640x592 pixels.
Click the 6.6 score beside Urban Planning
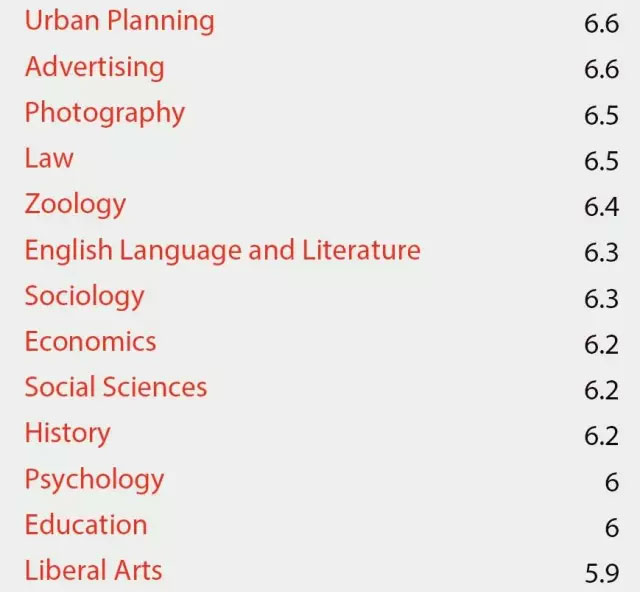coord(602,24)
